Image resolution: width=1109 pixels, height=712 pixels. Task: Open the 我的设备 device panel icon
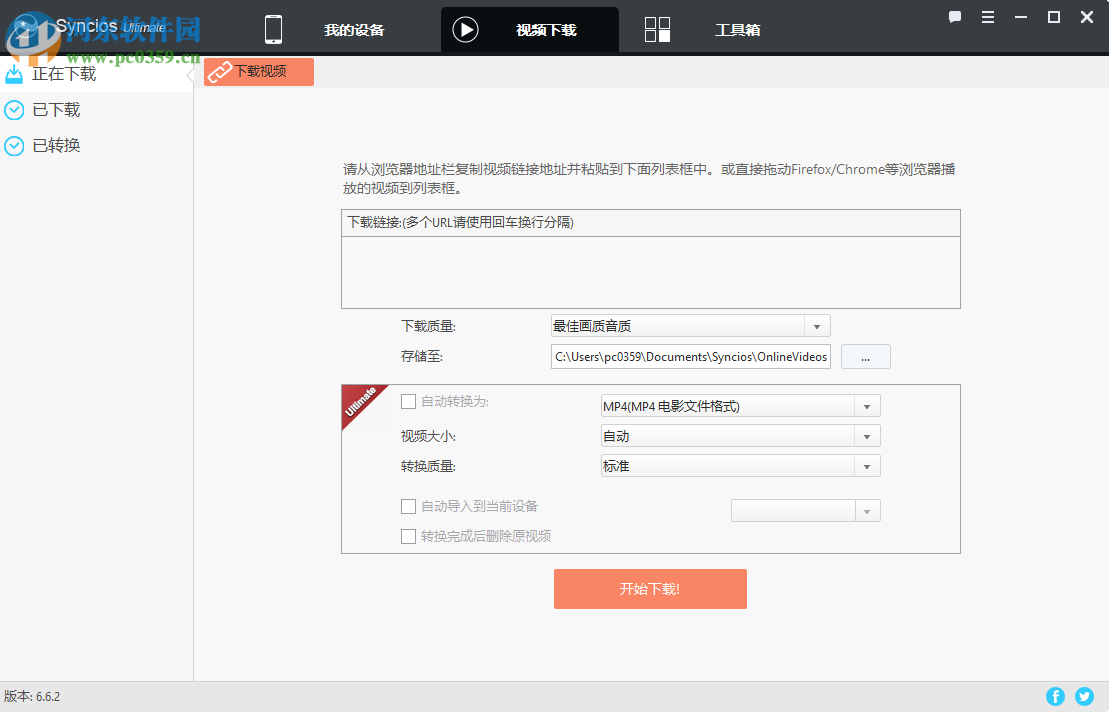[273, 29]
